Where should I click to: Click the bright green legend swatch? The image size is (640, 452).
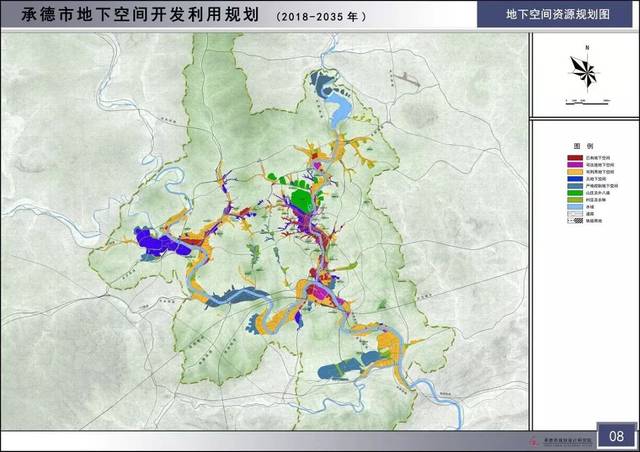coord(575,193)
